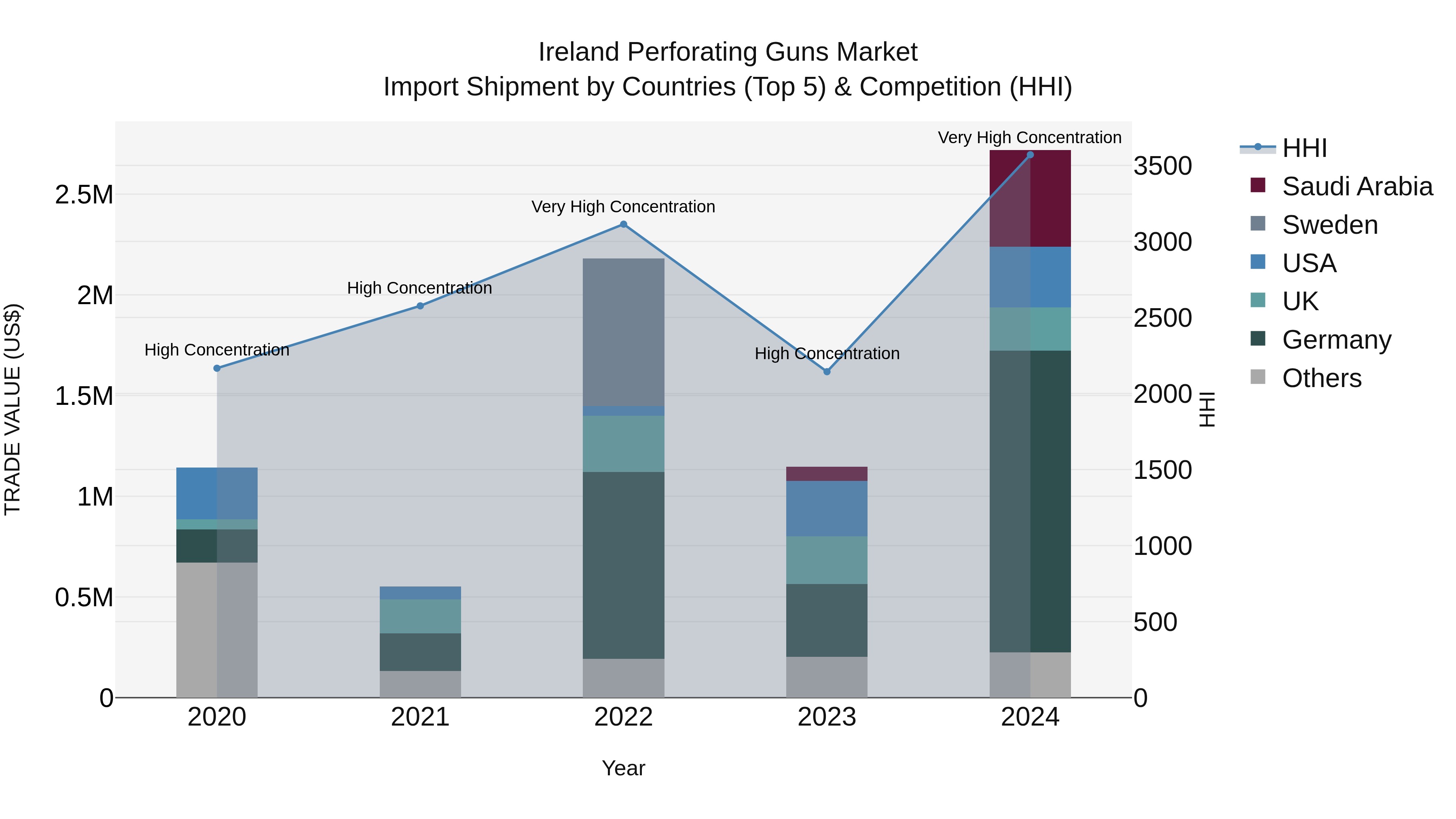The image size is (1456, 819).
Task: Click the USA bar segment in 2024
Action: tap(1030, 277)
